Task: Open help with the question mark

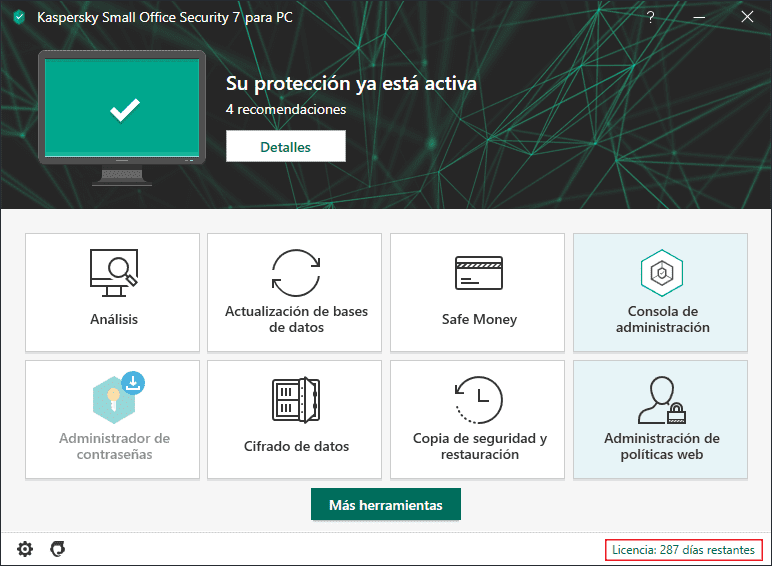Action: point(650,17)
